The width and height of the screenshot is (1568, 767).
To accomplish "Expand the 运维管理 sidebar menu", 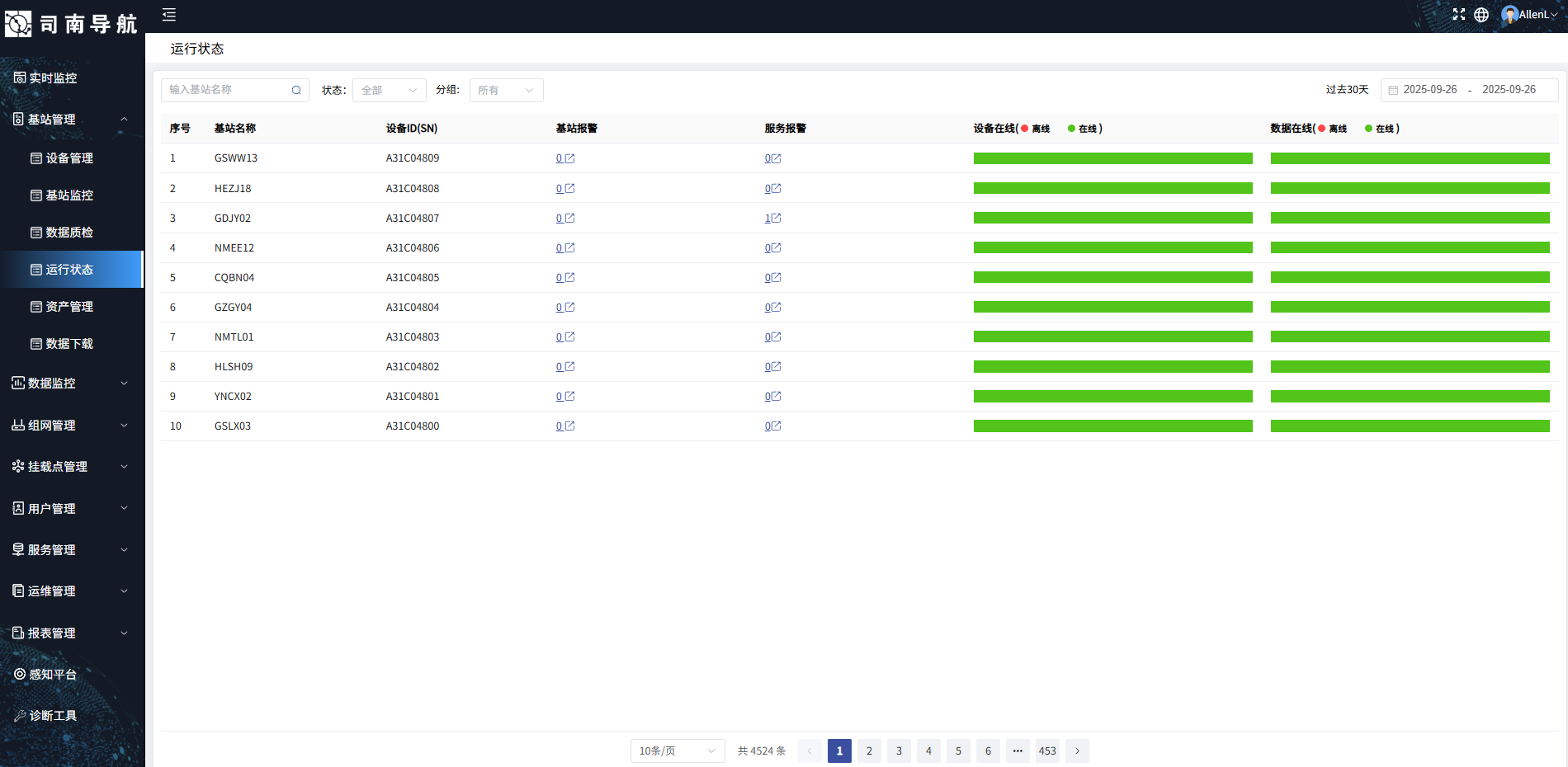I will (72, 591).
